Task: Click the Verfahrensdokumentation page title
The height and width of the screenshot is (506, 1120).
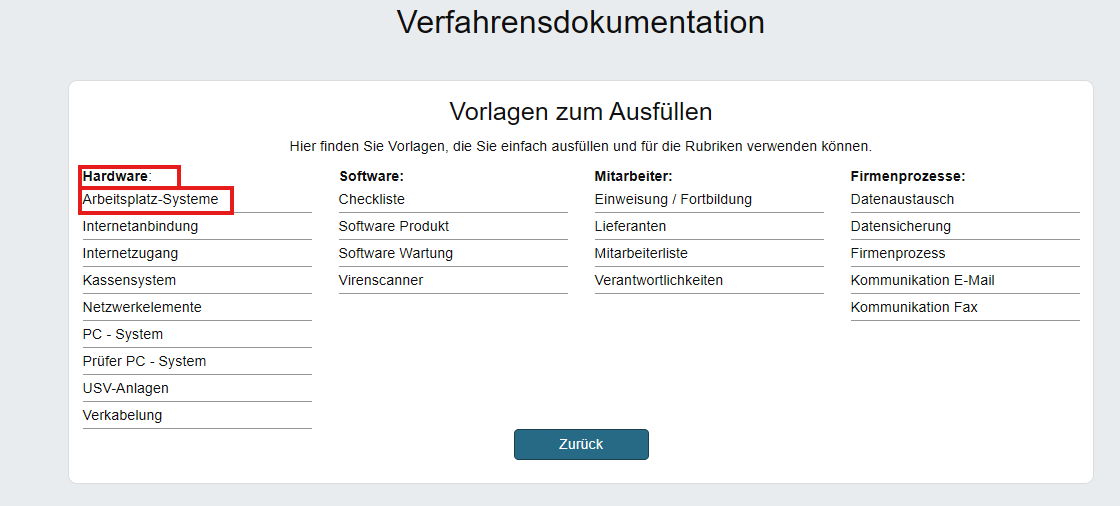Action: 581,22
